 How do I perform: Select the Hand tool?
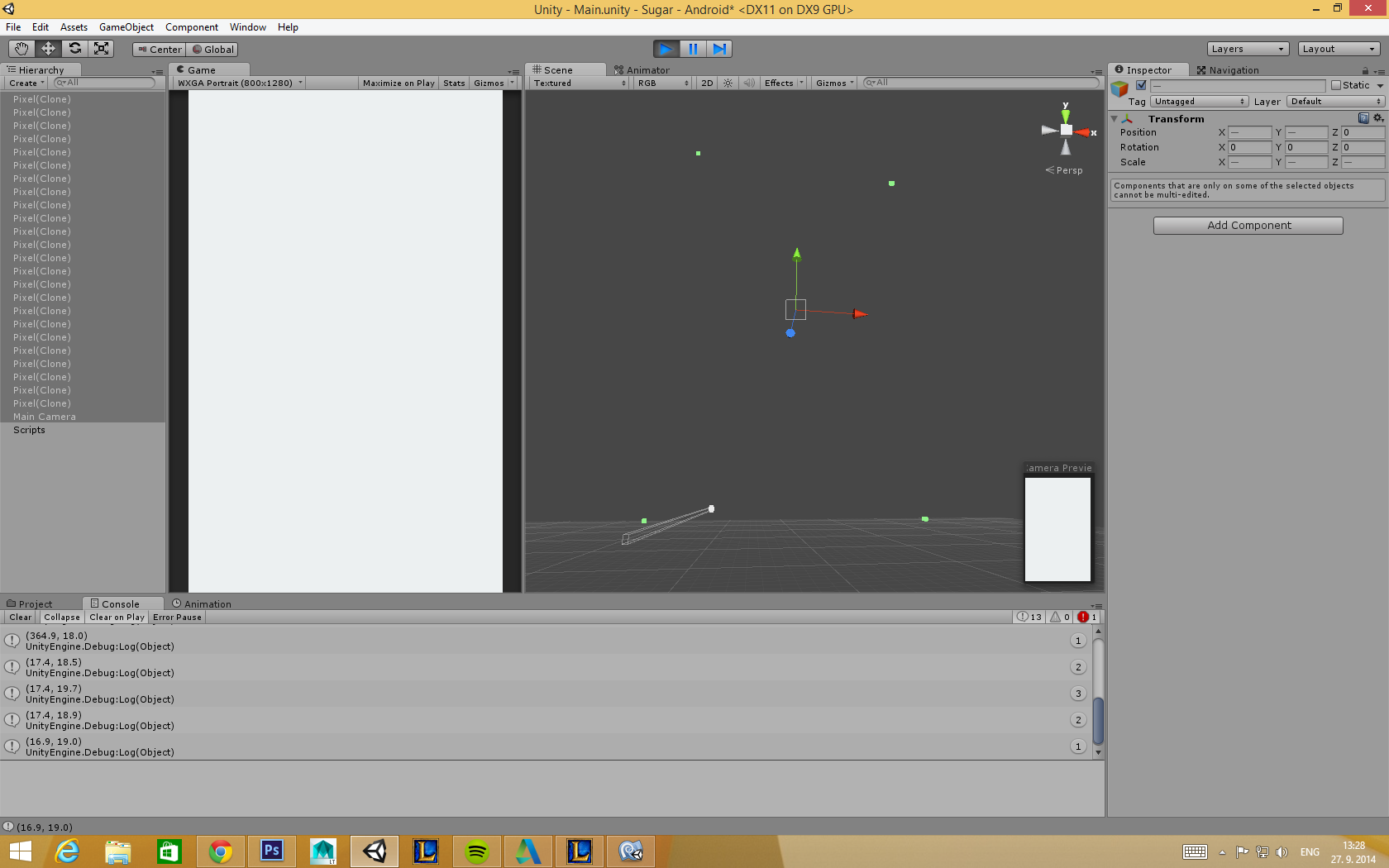[21, 49]
